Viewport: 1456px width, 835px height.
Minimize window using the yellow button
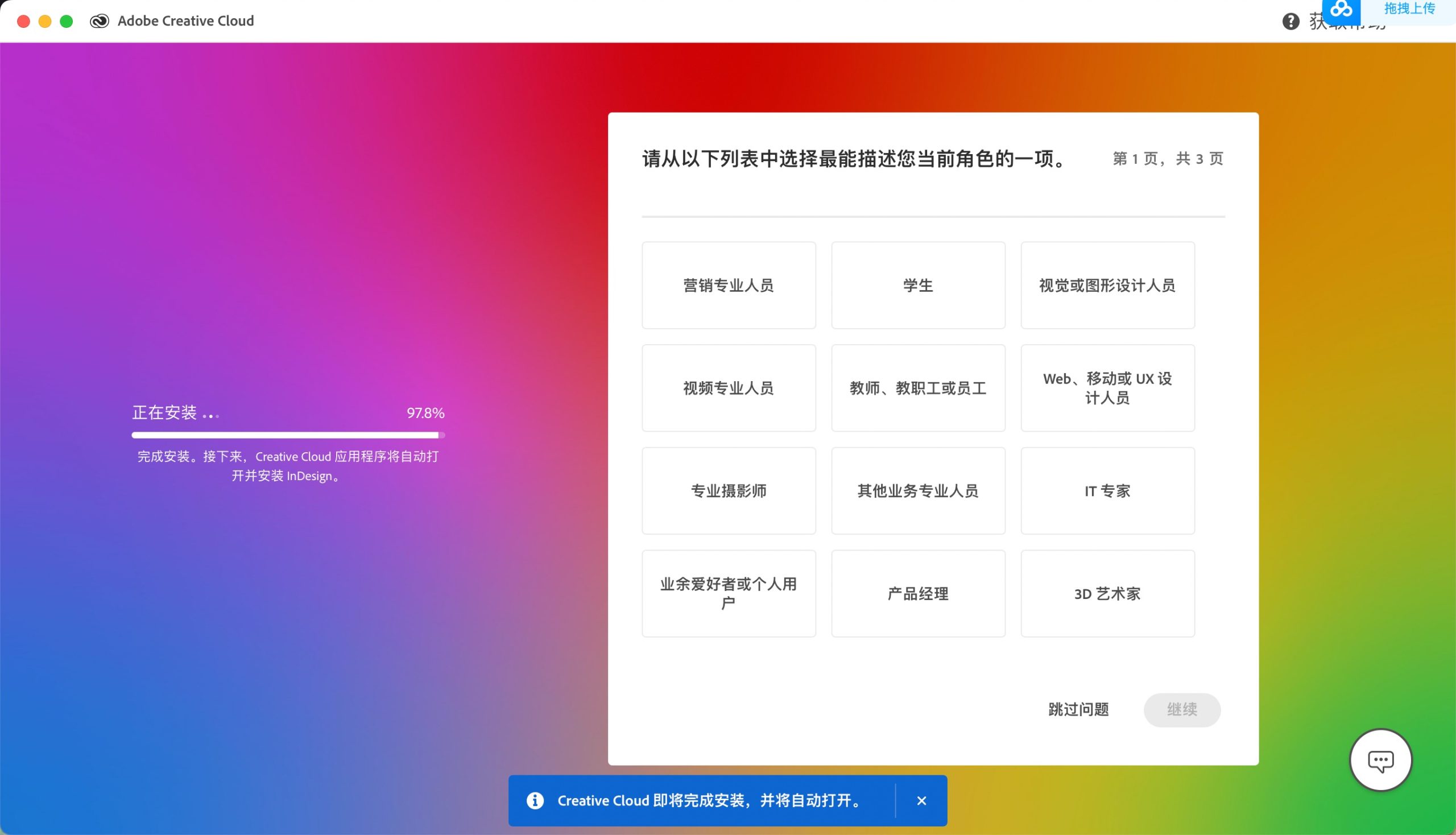[x=45, y=22]
